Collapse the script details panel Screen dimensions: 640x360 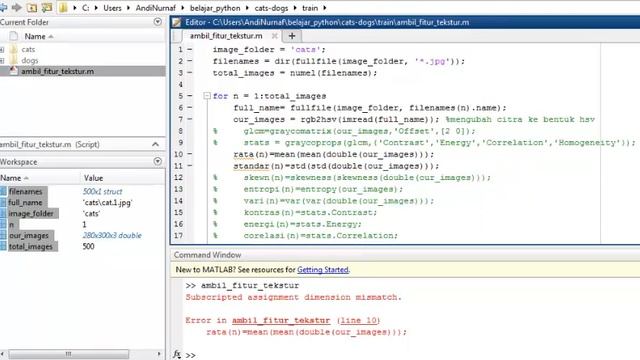coord(156,144)
